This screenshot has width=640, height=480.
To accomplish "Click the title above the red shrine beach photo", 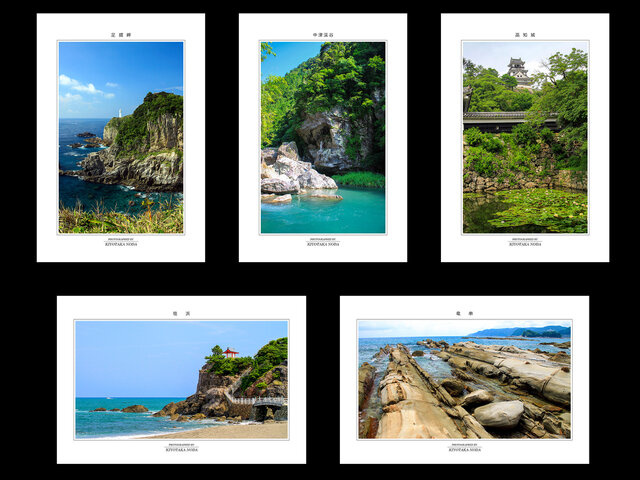I will pyautogui.click(x=181, y=313).
